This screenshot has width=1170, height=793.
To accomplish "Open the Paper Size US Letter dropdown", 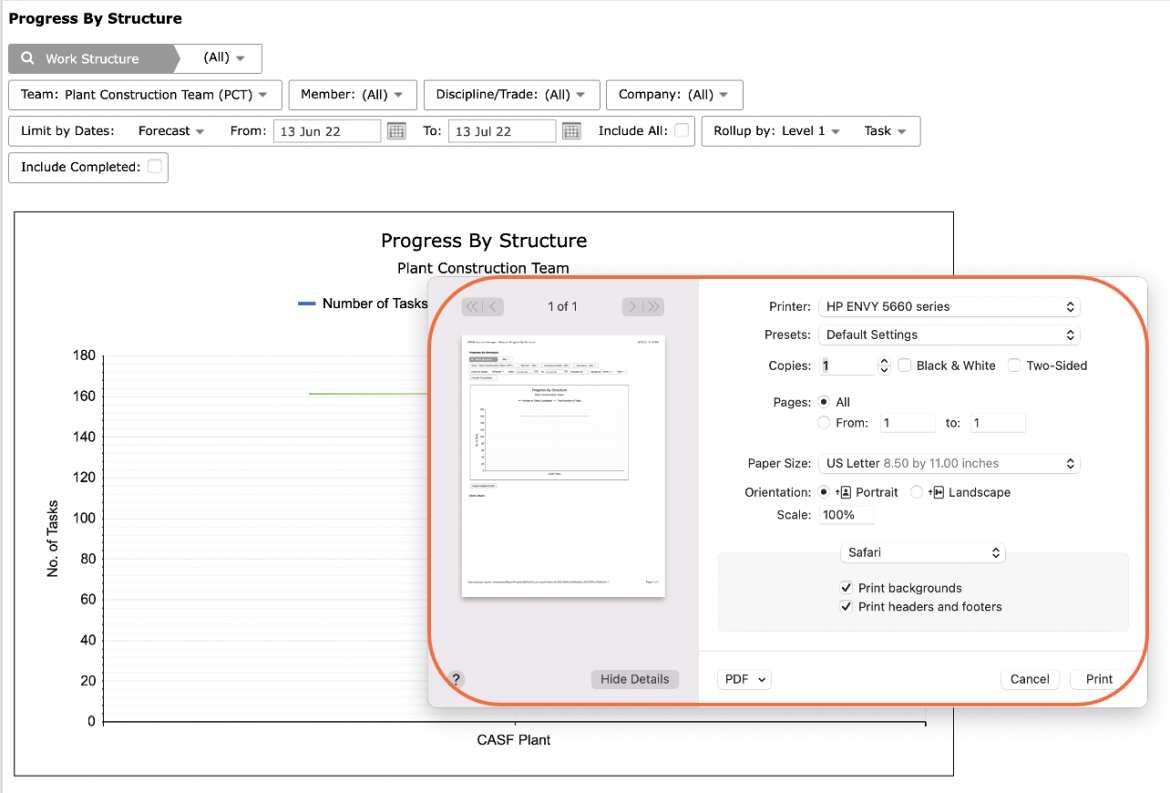I will click(949, 463).
